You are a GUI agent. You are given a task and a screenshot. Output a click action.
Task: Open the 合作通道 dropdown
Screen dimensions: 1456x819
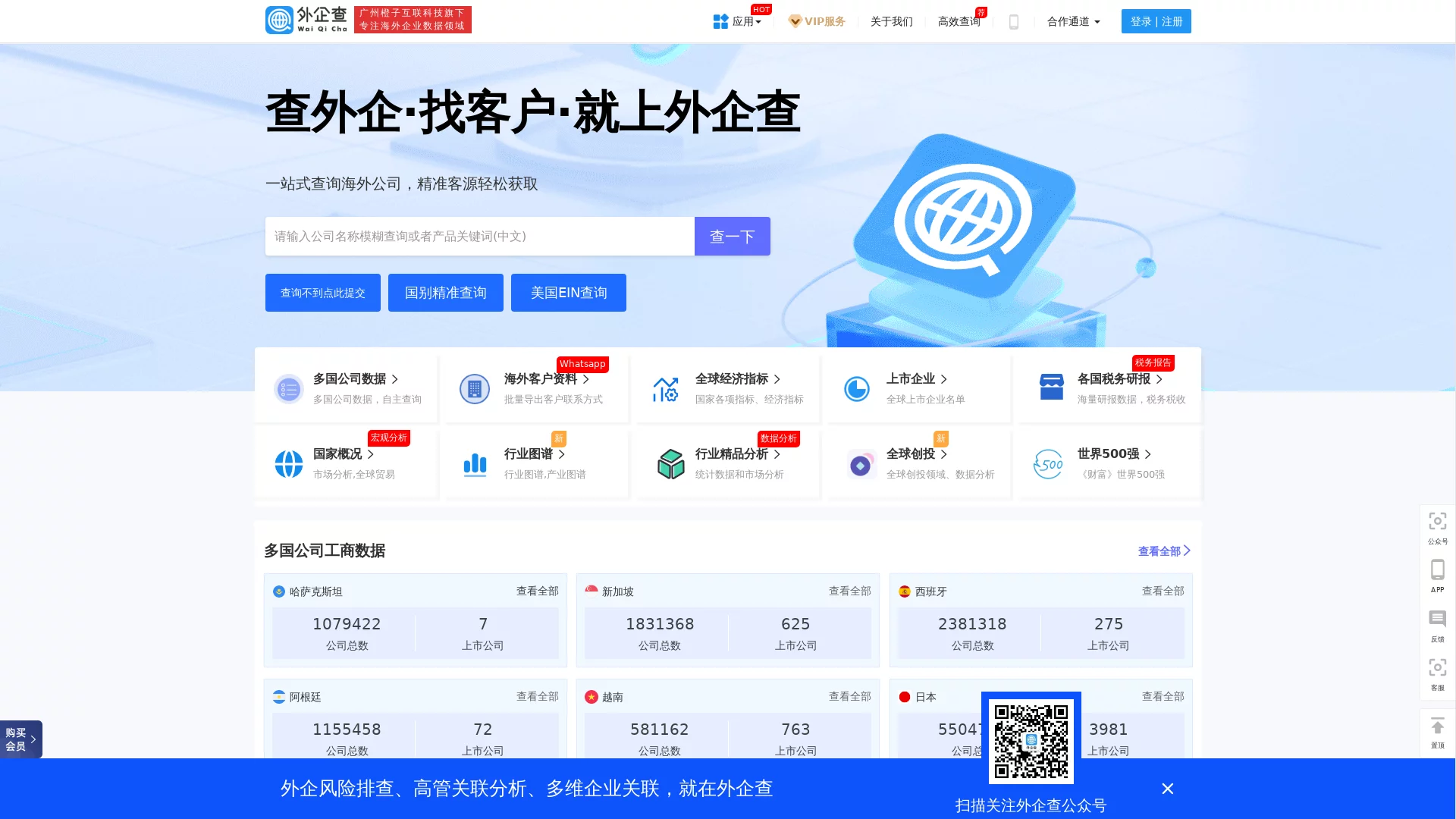1072,21
